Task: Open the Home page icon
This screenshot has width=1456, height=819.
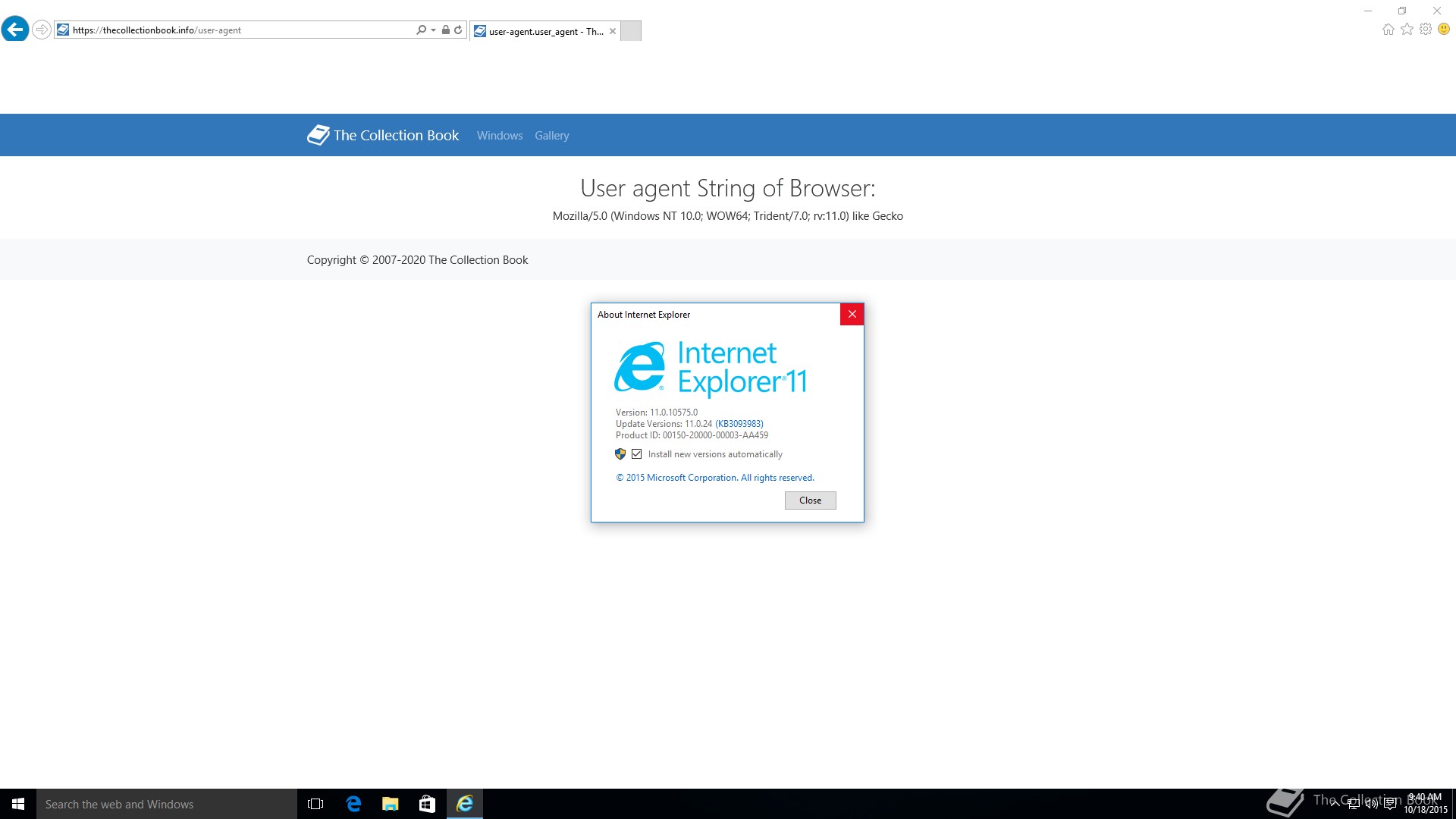Action: click(x=1388, y=30)
